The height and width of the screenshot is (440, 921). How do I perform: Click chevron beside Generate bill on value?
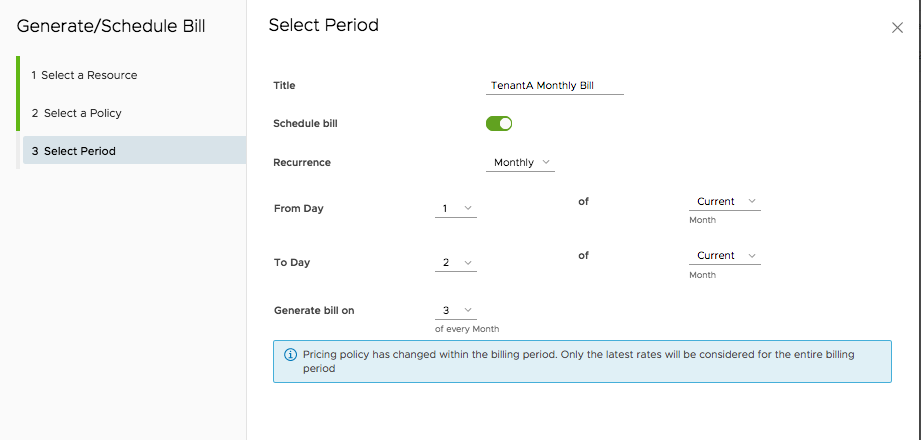[x=469, y=311]
